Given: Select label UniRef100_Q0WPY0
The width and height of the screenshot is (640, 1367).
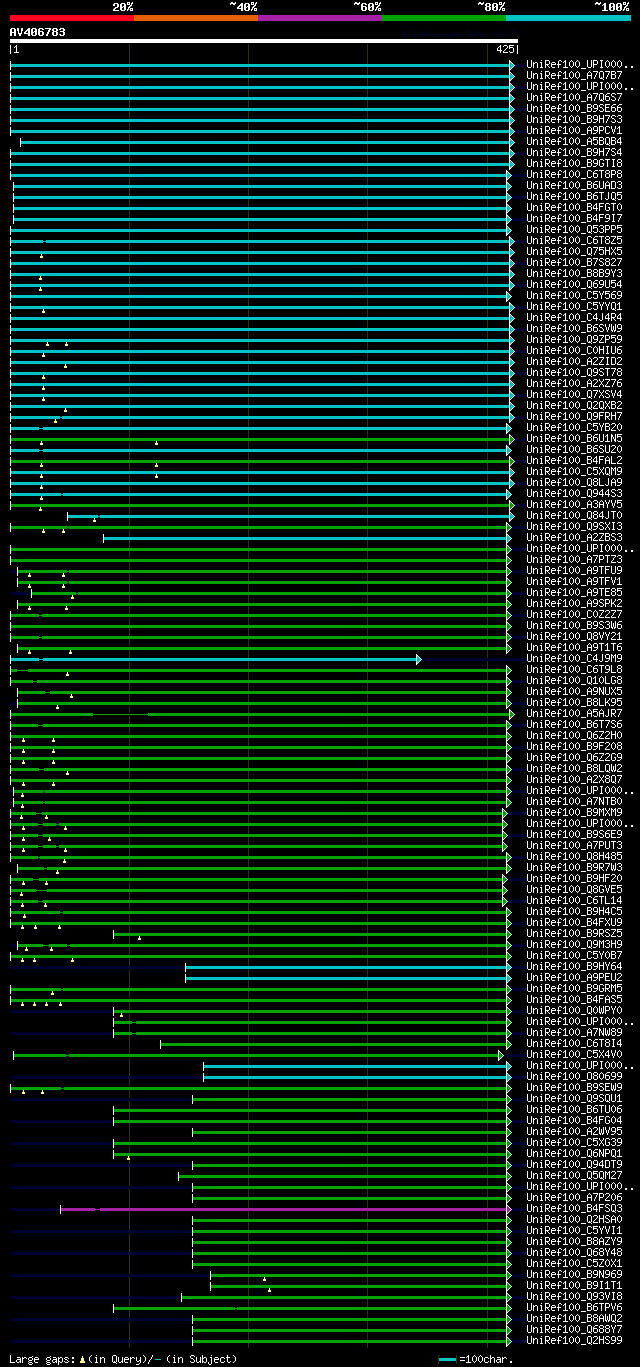Looking at the screenshot, I should tap(574, 1011).
